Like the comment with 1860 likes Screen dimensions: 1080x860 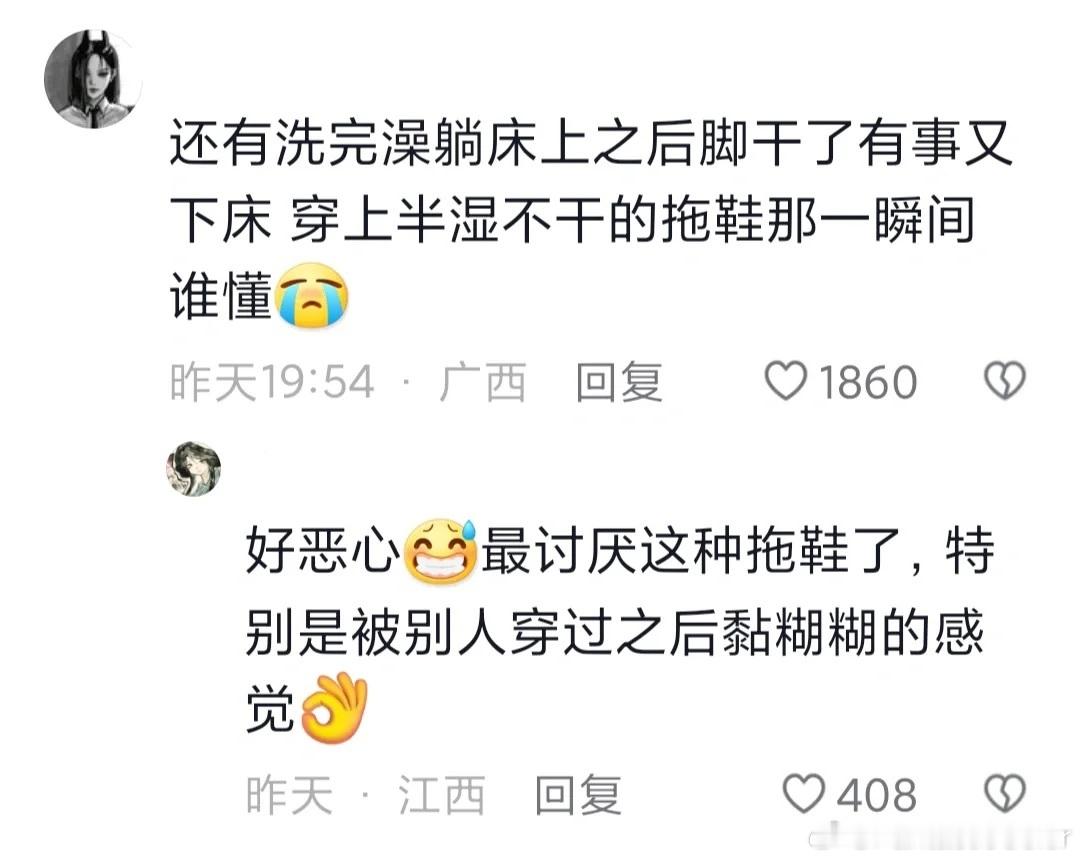(x=786, y=381)
